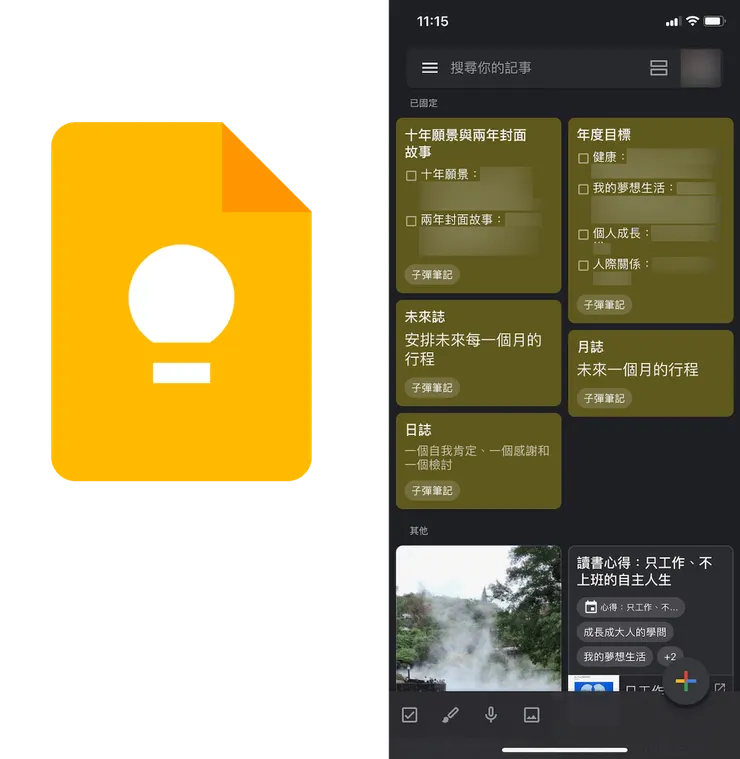
Task: Tap 一個自我肯定、一個感謝和一個檢討 text
Action: 477,457
